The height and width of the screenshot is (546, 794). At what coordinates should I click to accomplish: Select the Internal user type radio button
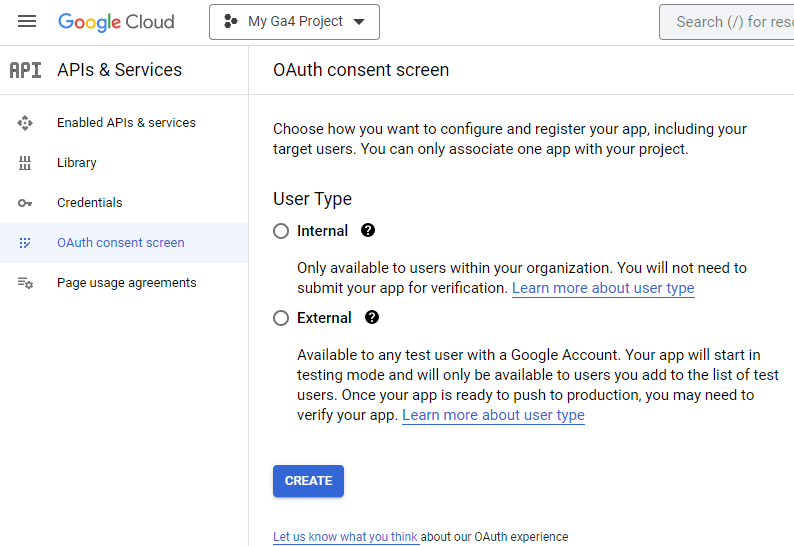[281, 231]
